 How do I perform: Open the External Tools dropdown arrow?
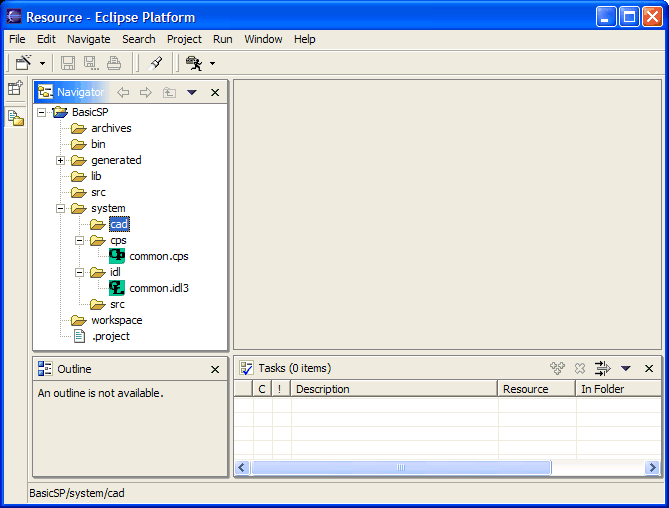tap(212, 64)
